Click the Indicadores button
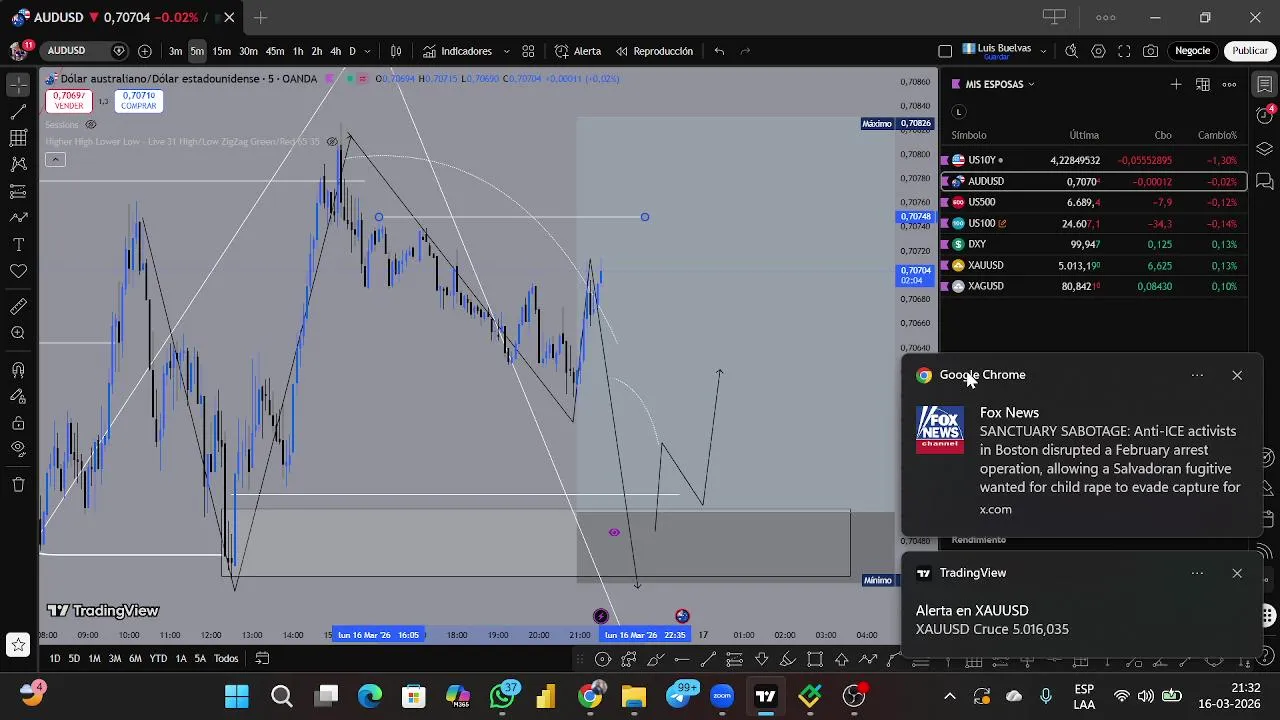 click(x=458, y=51)
